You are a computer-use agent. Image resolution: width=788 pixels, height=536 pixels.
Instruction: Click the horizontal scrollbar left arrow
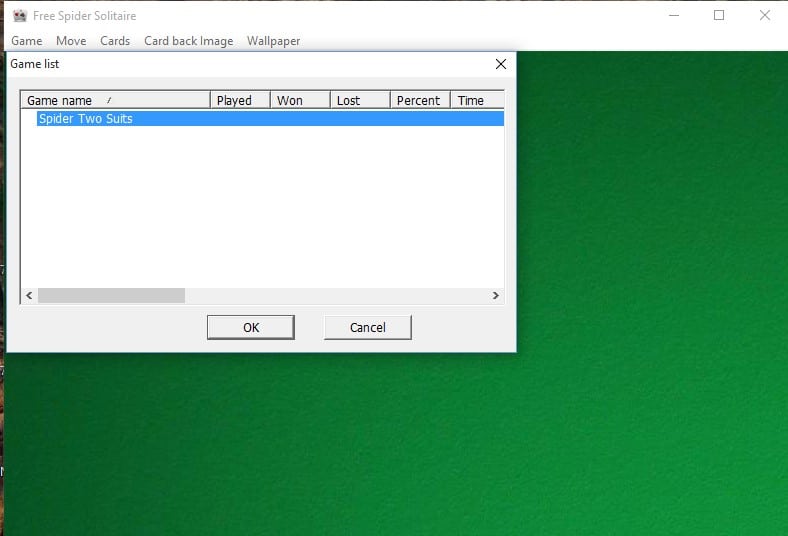pyautogui.click(x=29, y=295)
